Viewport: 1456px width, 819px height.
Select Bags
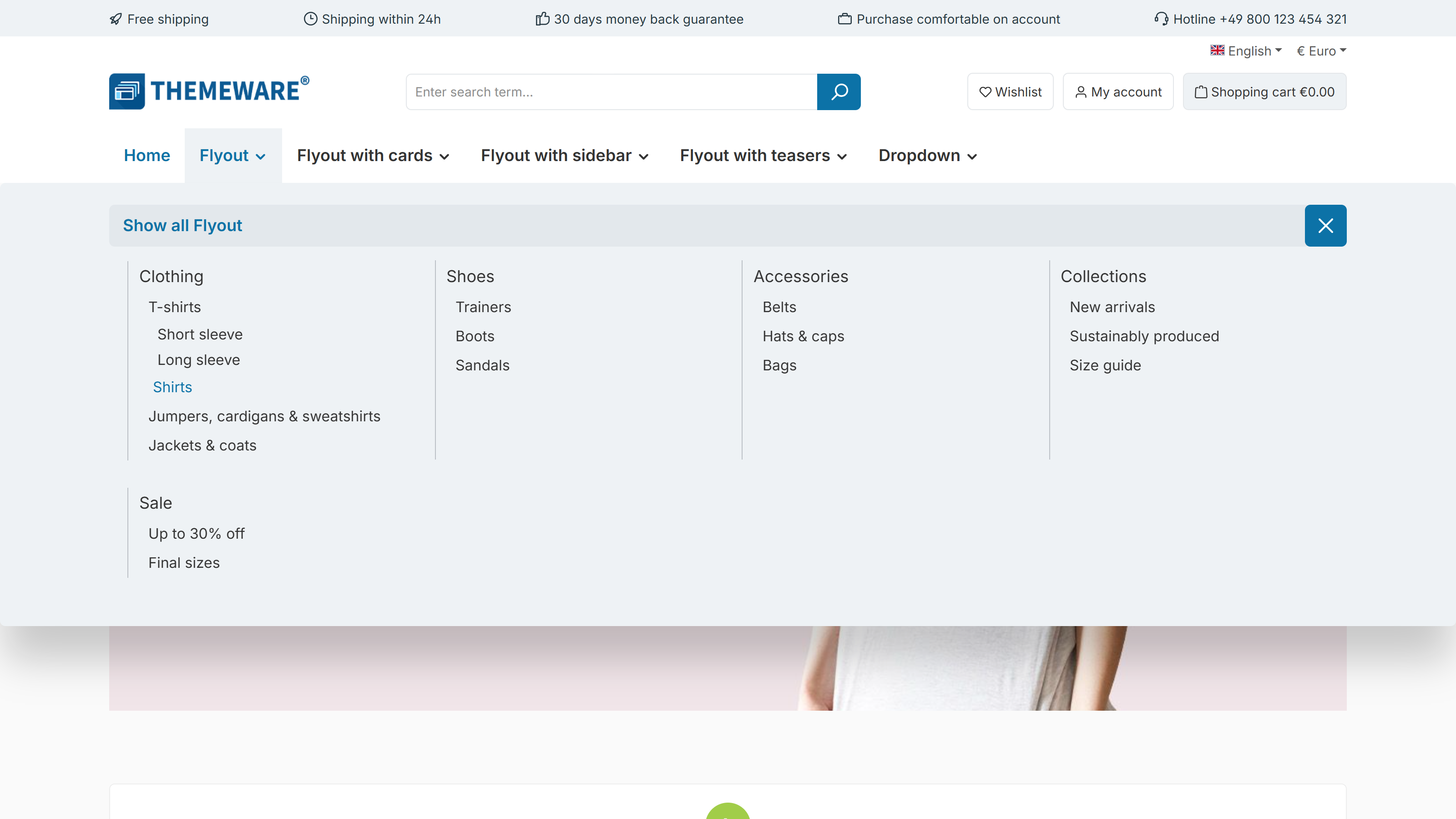coord(779,366)
